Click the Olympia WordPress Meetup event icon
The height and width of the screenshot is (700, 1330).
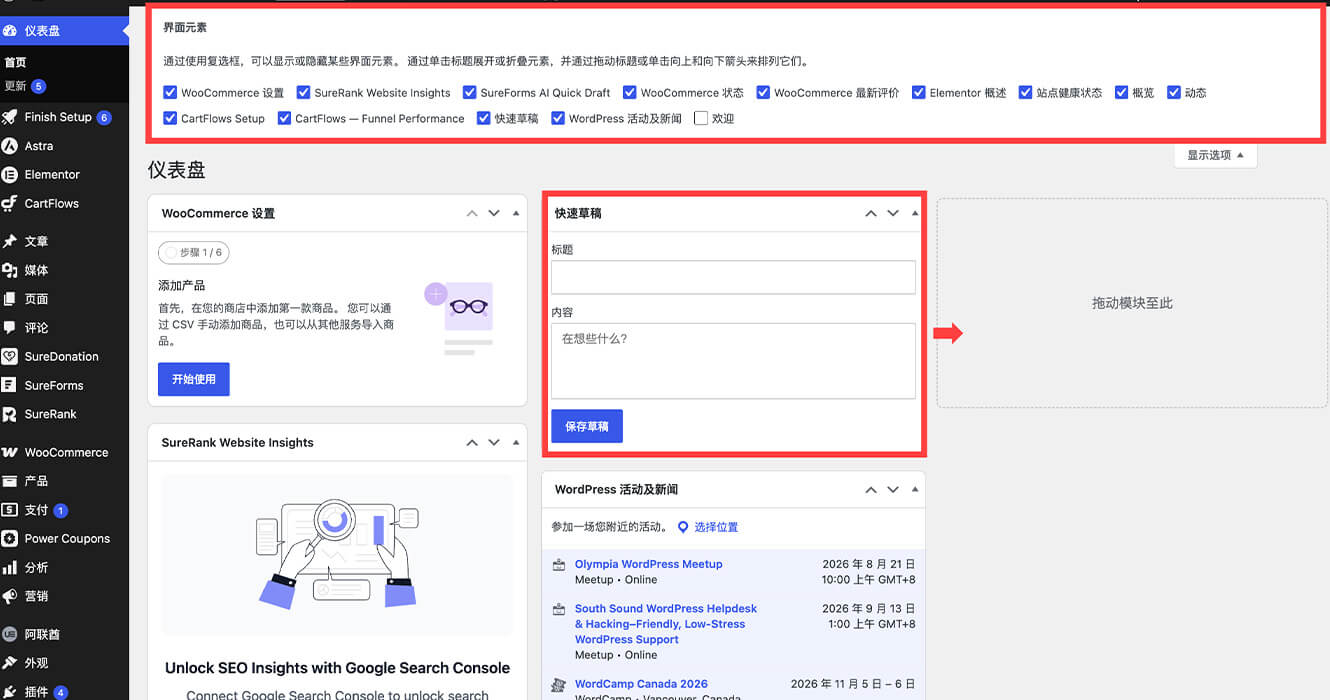tap(559, 565)
